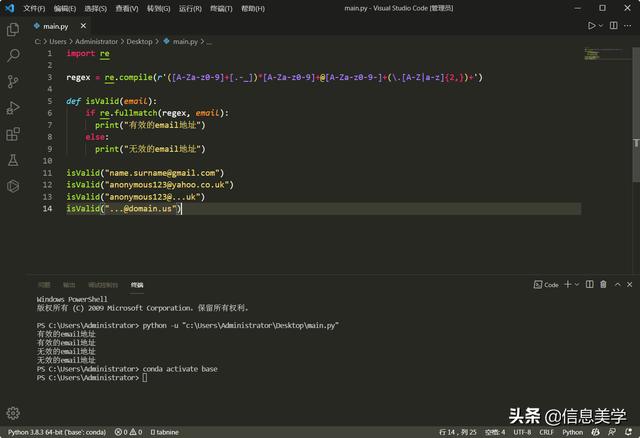
Task: Click the Python 3.8.3 64-bit interpreter selector
Action: [57, 432]
